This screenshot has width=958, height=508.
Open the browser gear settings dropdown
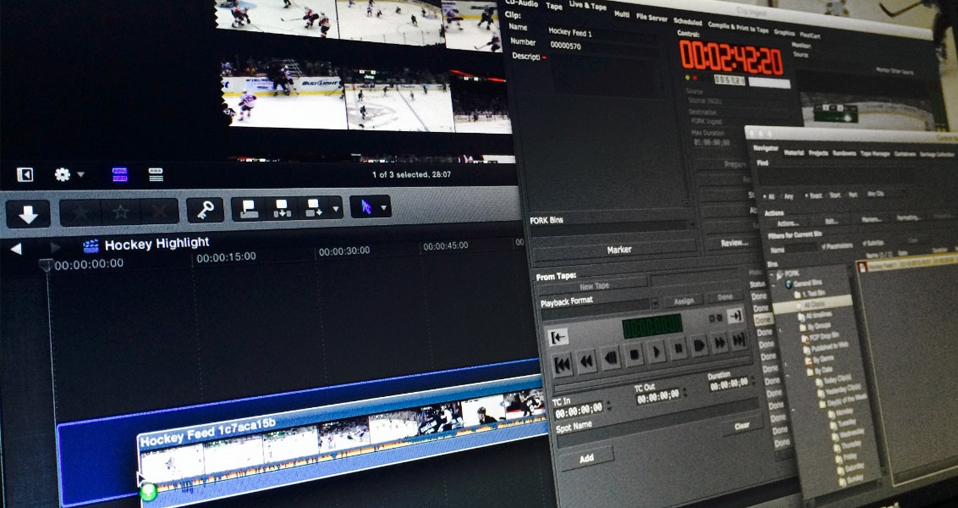68,174
